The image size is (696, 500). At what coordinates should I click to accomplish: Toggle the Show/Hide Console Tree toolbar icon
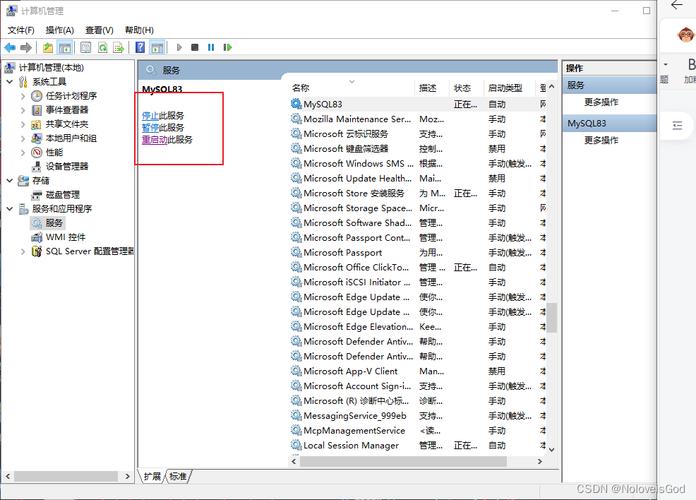[65, 47]
